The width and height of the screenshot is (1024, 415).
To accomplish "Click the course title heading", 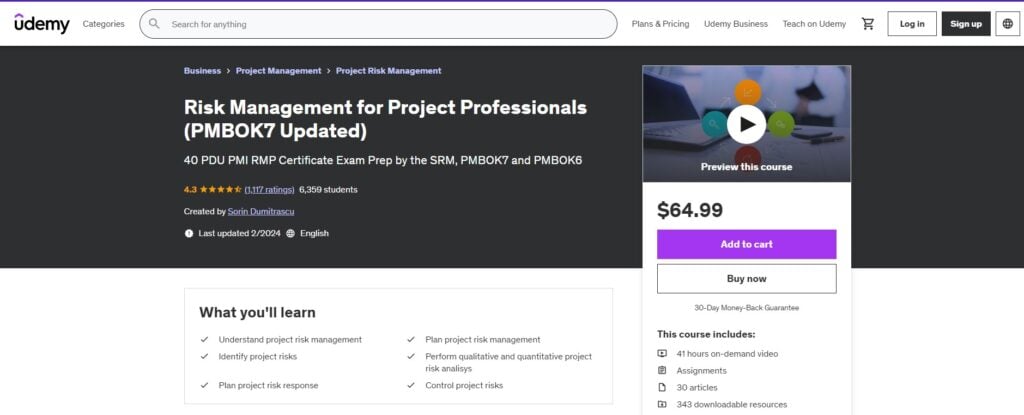I will click(385, 119).
